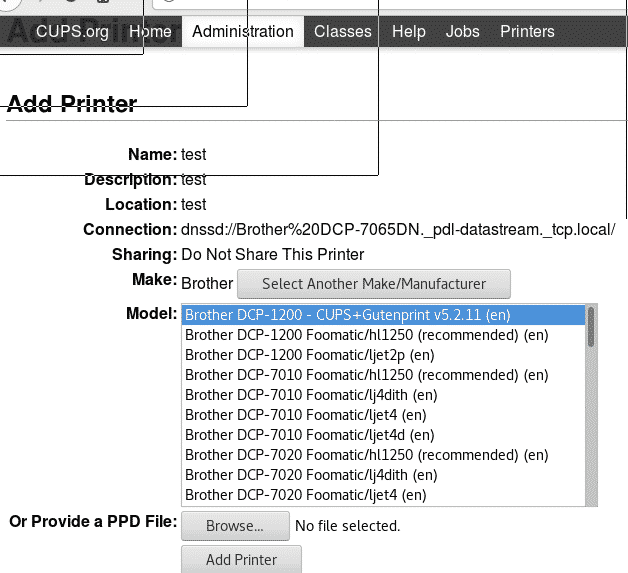Select Brother DCP-1200 CUPS+Gutenprint v5.2.11 model
This screenshot has height=573, width=628.
(x=384, y=315)
